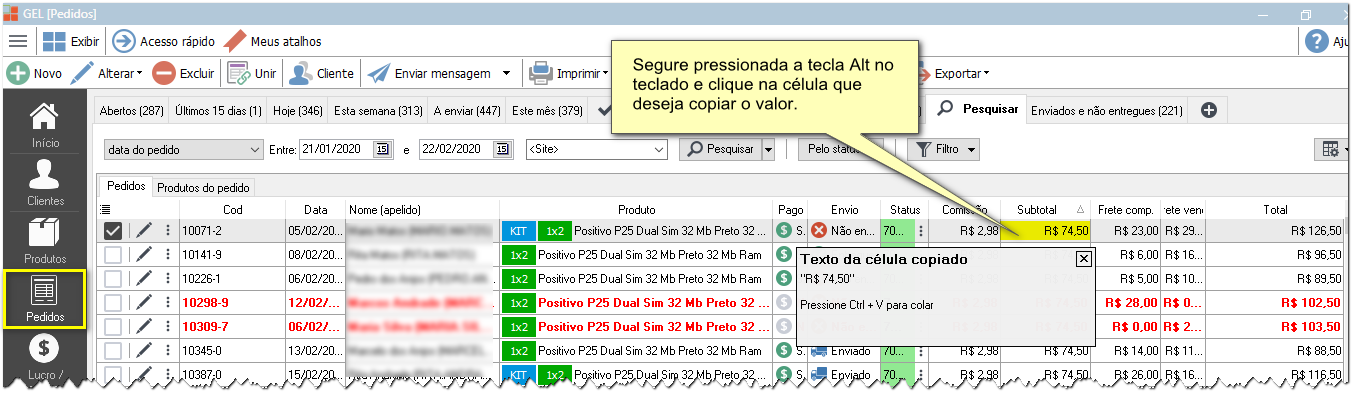
Task: Check the checkbox for order 10298-9
Action: (113, 302)
